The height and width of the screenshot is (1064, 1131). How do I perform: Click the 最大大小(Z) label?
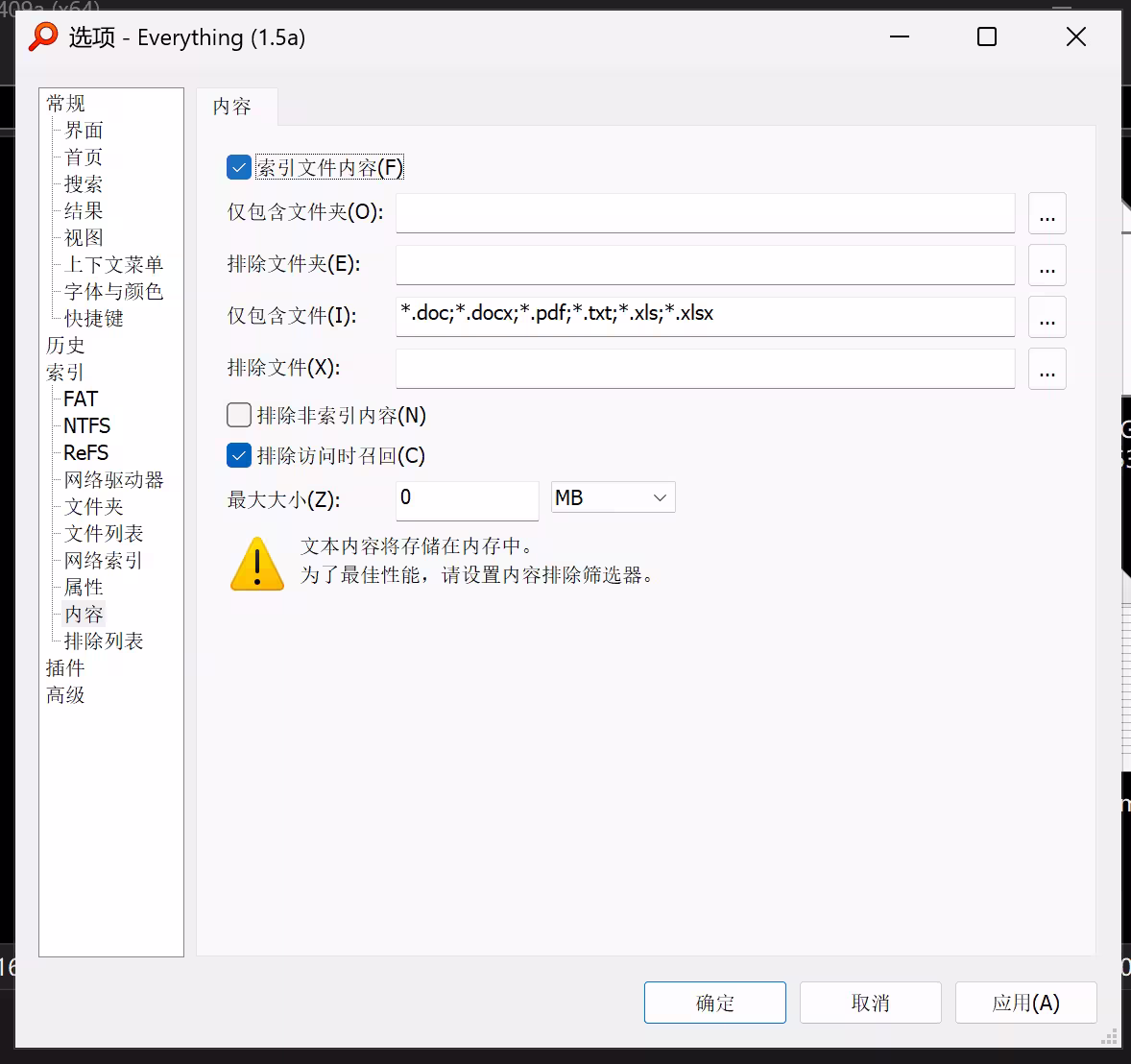click(x=283, y=500)
